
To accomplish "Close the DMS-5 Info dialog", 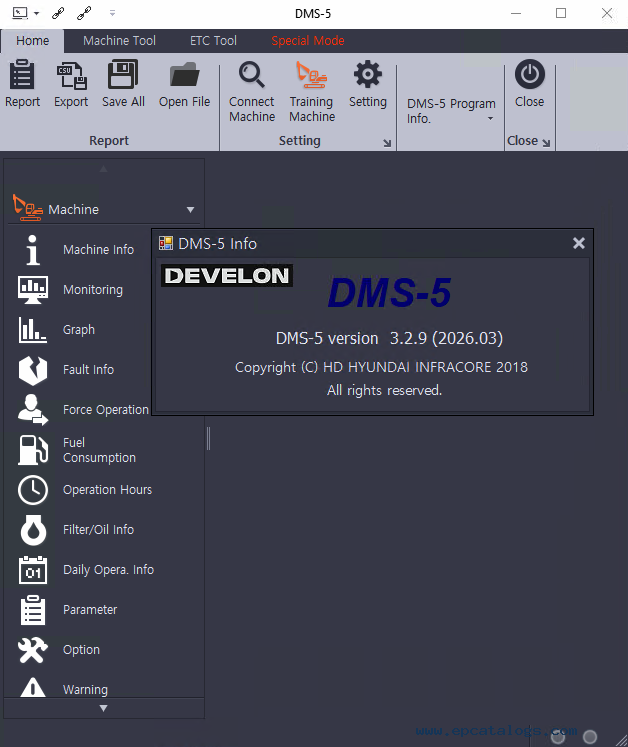I will 578,243.
